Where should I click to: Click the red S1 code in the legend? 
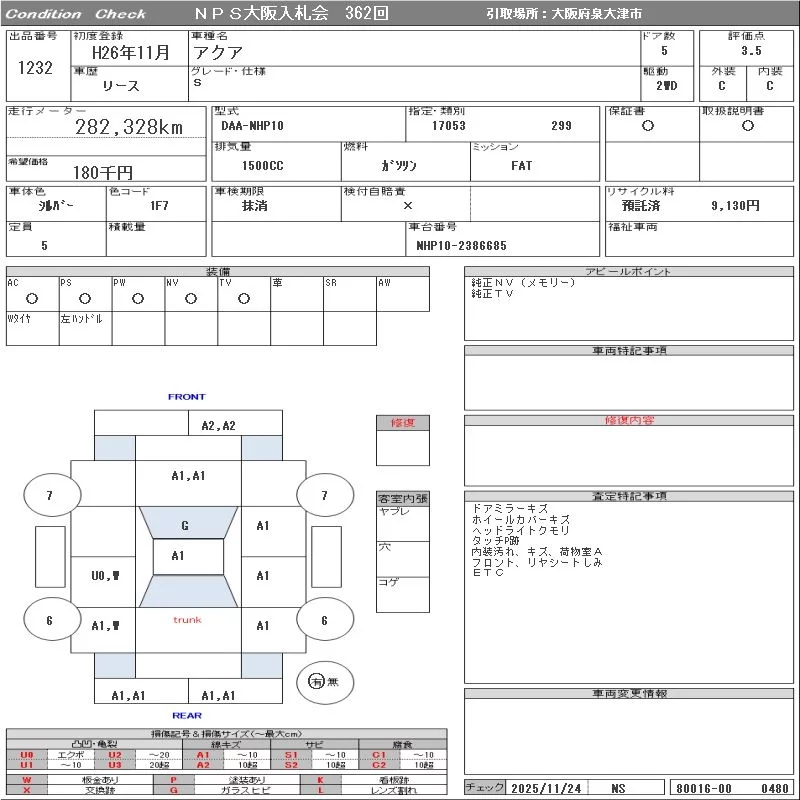(x=291, y=755)
